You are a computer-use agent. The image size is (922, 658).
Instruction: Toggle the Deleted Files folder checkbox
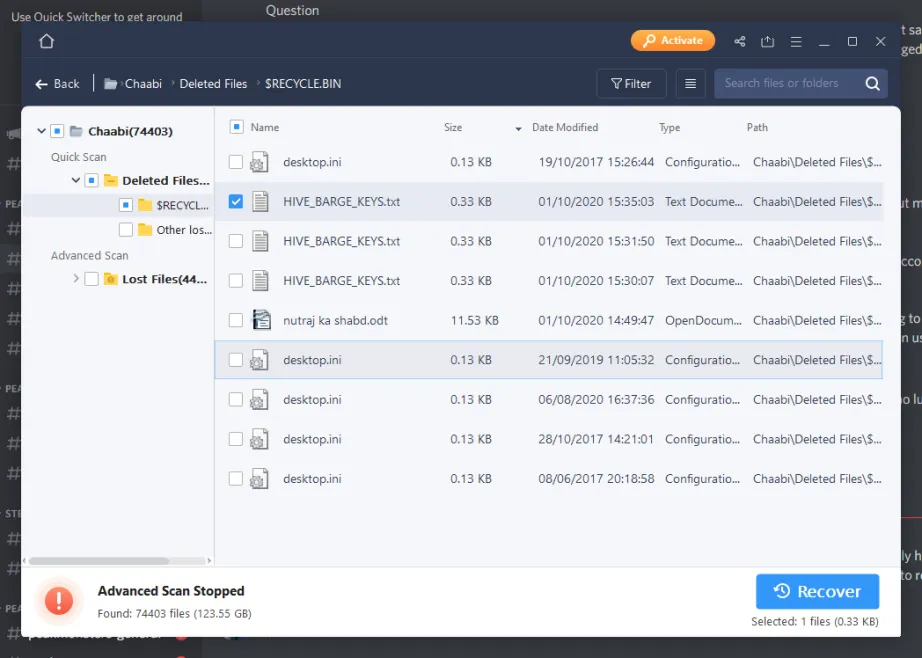tap(91, 180)
